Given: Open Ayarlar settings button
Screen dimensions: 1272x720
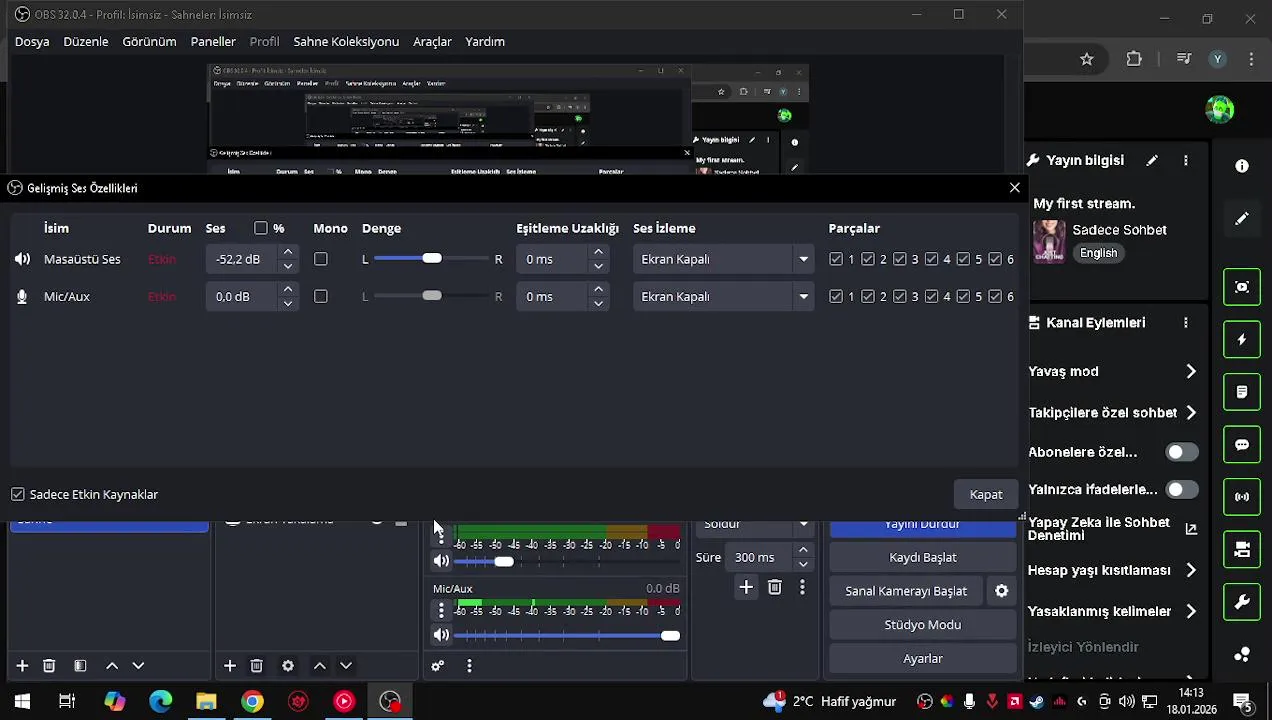Looking at the screenshot, I should pyautogui.click(x=923, y=659).
